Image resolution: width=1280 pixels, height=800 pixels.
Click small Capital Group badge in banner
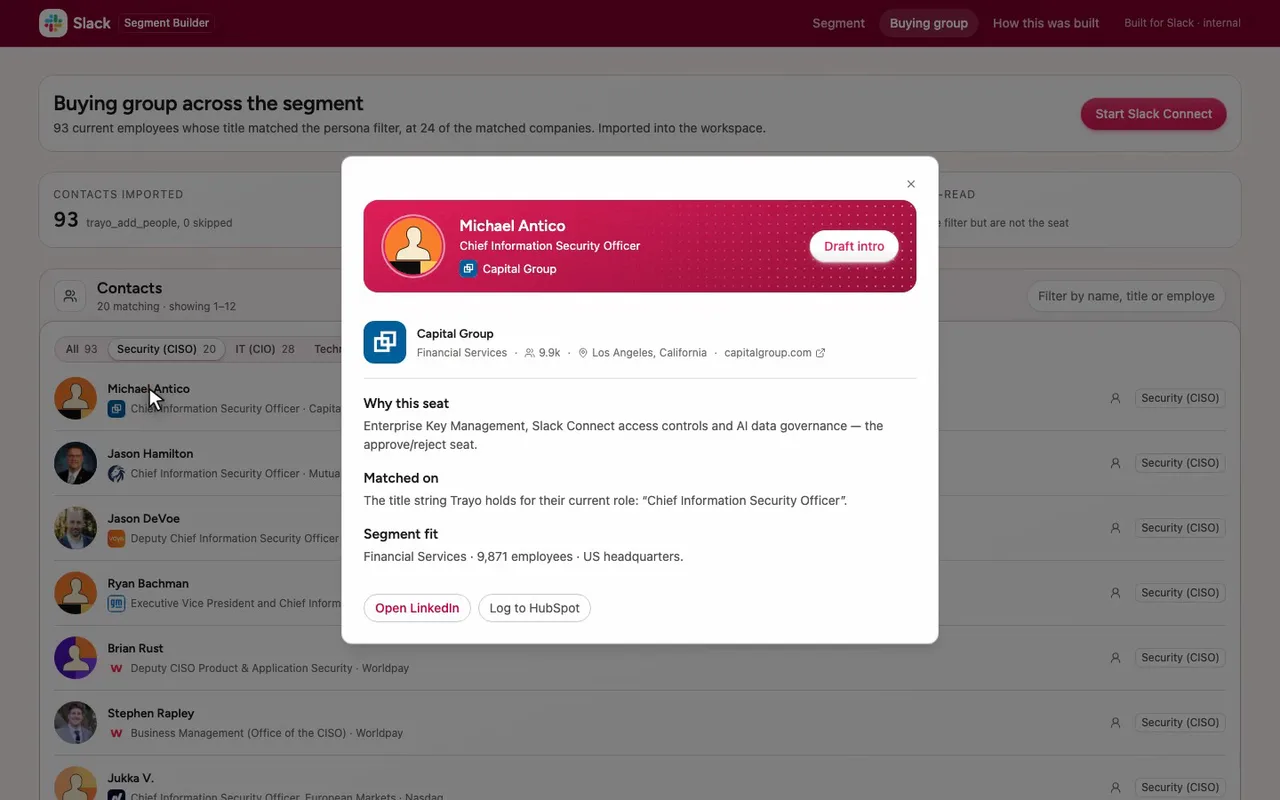tap(468, 269)
